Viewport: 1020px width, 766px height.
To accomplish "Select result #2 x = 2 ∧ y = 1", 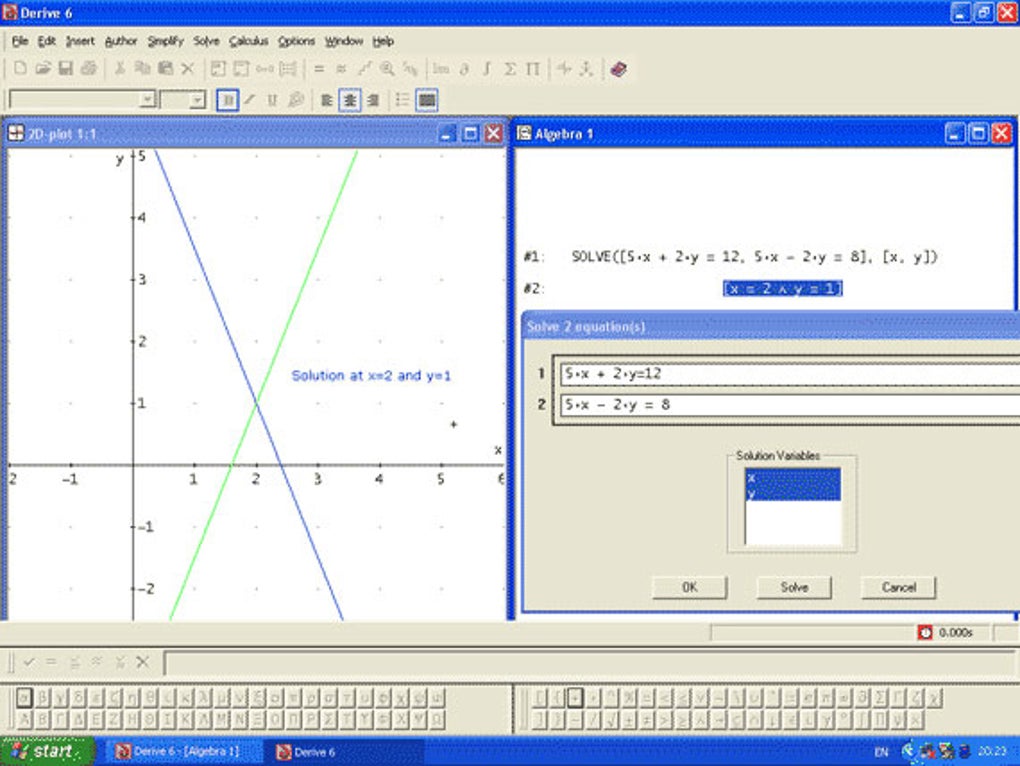I will 783,288.
